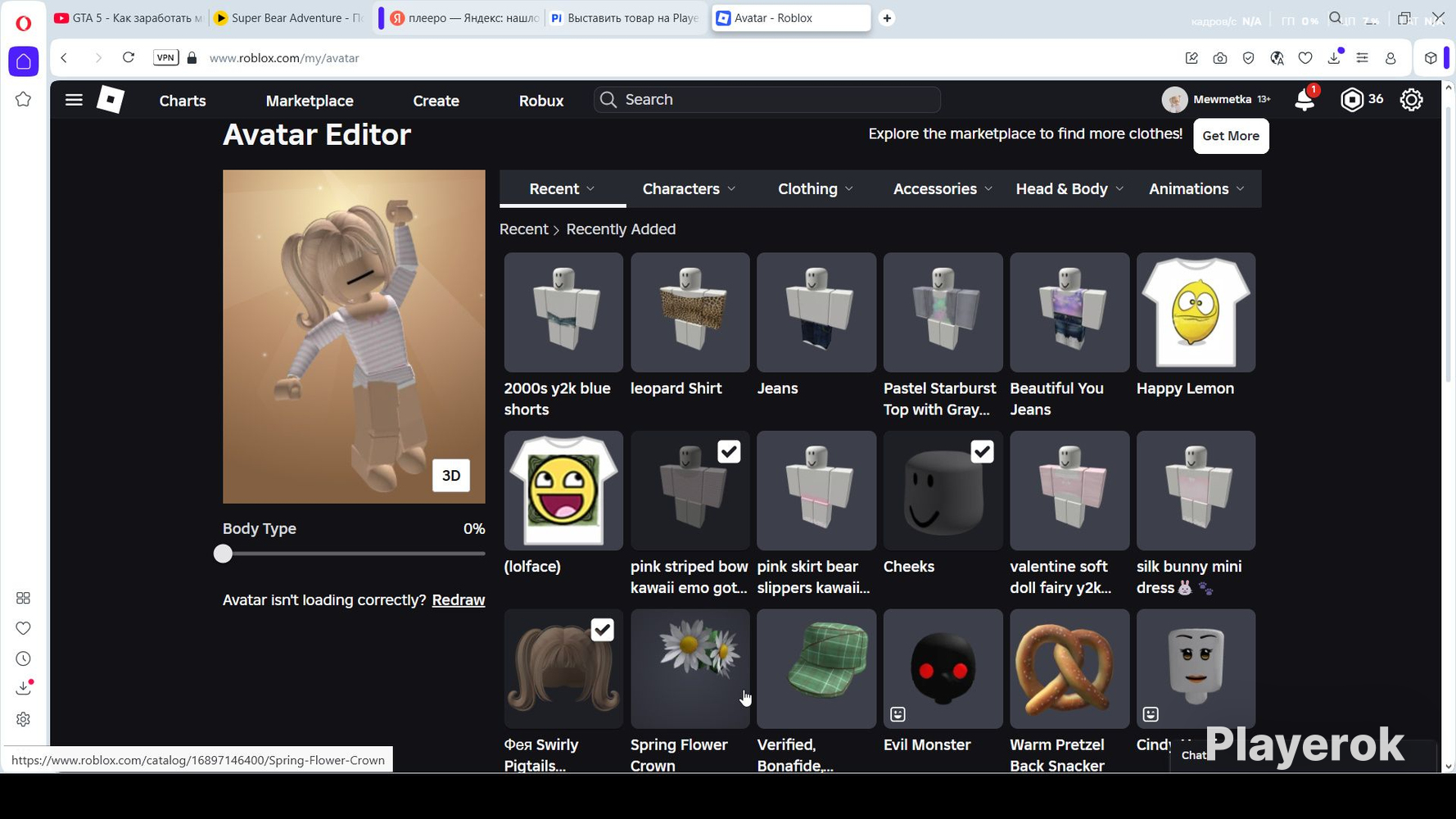Select the (lolface) shirt thumbnail
The image size is (1456, 819).
click(563, 491)
